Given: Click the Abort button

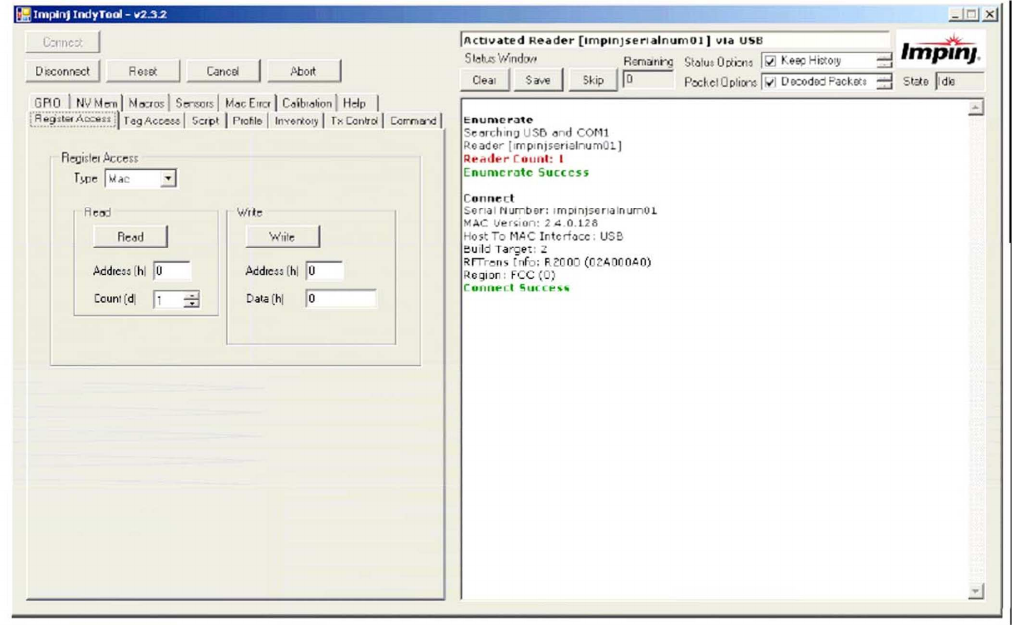Looking at the screenshot, I should pos(303,72).
